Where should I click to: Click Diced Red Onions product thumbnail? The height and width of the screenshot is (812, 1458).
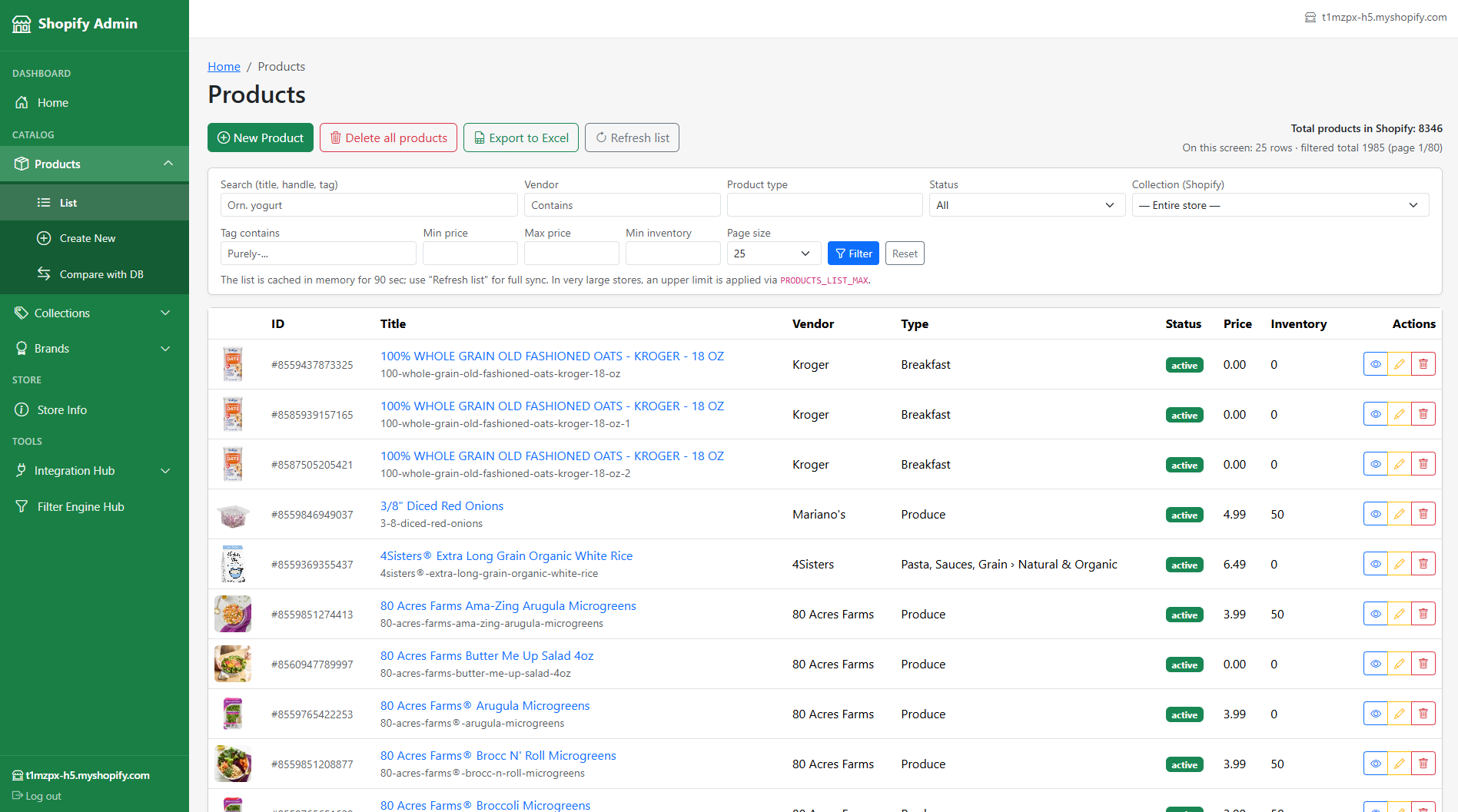(x=233, y=515)
